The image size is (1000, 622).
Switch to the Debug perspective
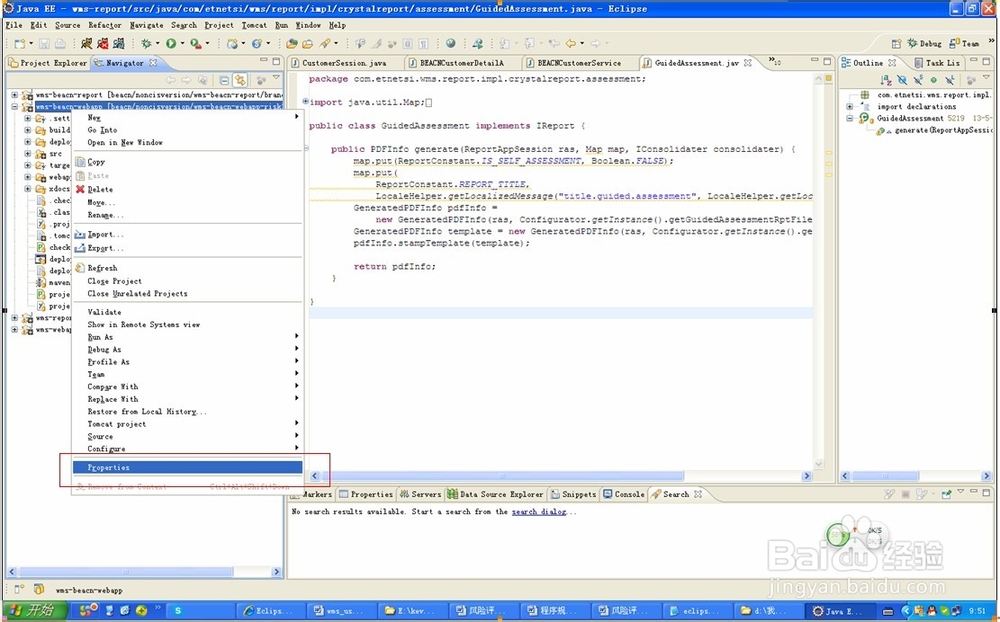tap(925, 43)
